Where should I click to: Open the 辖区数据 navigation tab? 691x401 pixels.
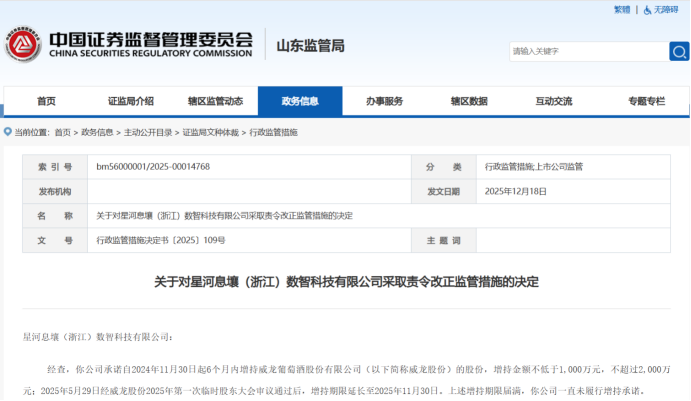click(x=469, y=101)
